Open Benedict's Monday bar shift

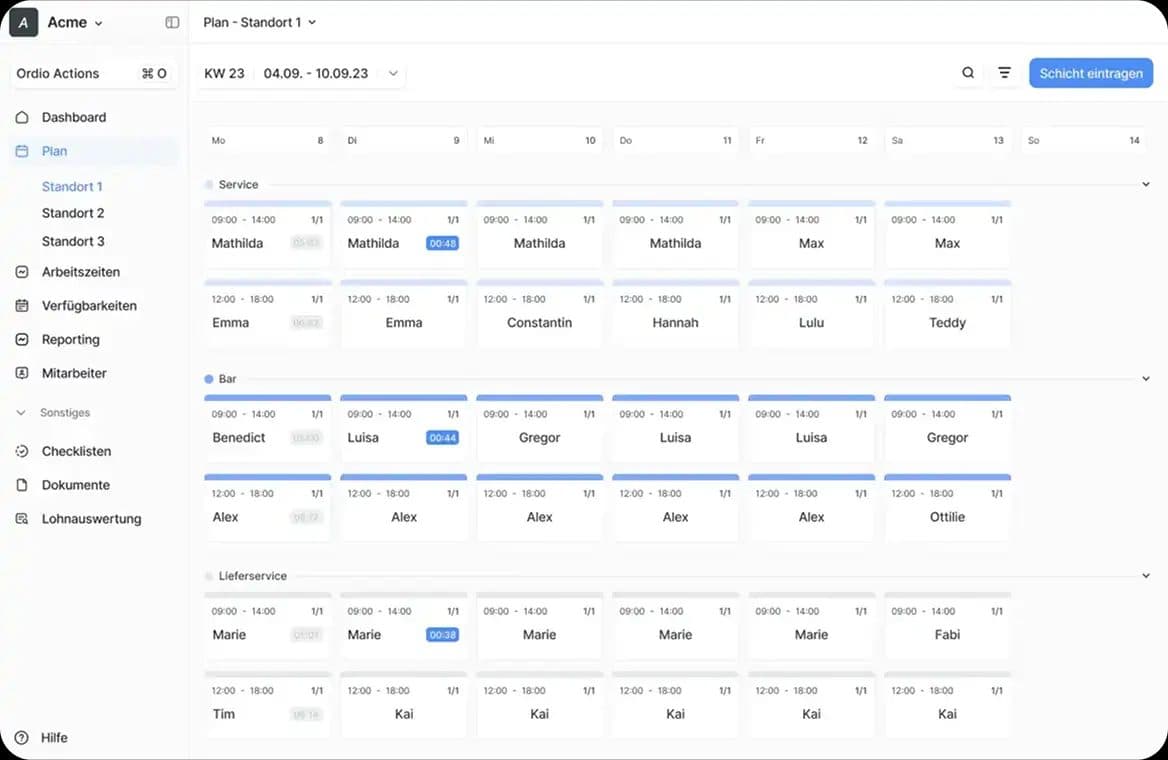[x=267, y=428]
